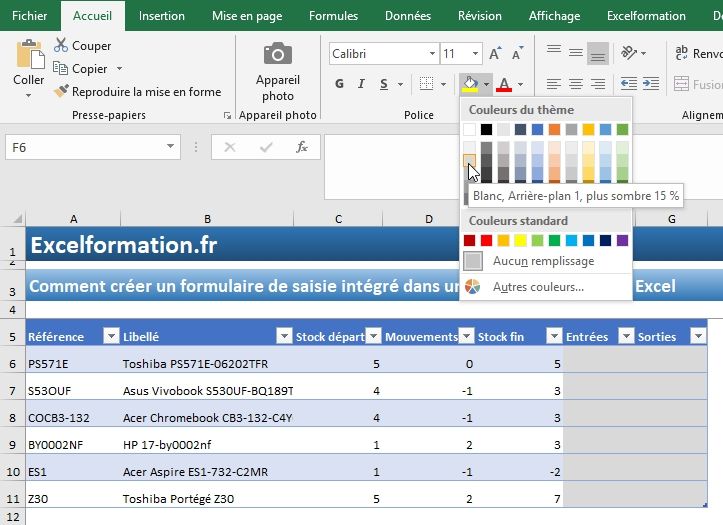Switch to the Insertion tab
This screenshot has width=723, height=525.
click(x=162, y=16)
